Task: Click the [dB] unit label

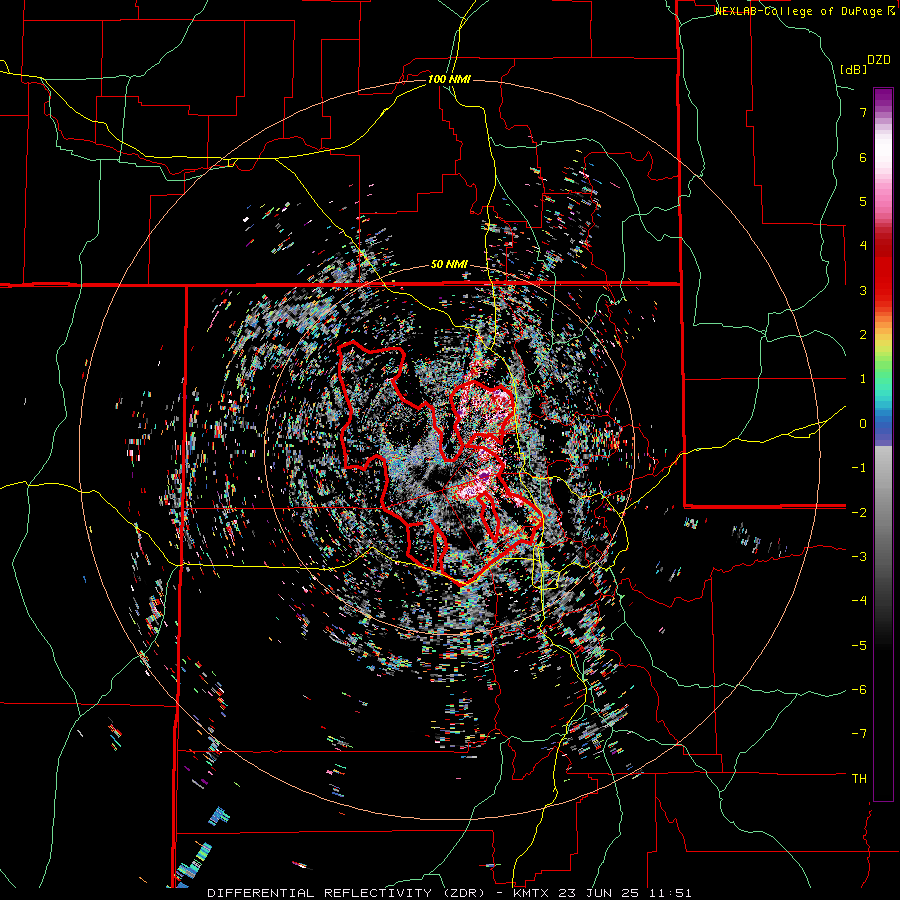Action: pos(854,69)
